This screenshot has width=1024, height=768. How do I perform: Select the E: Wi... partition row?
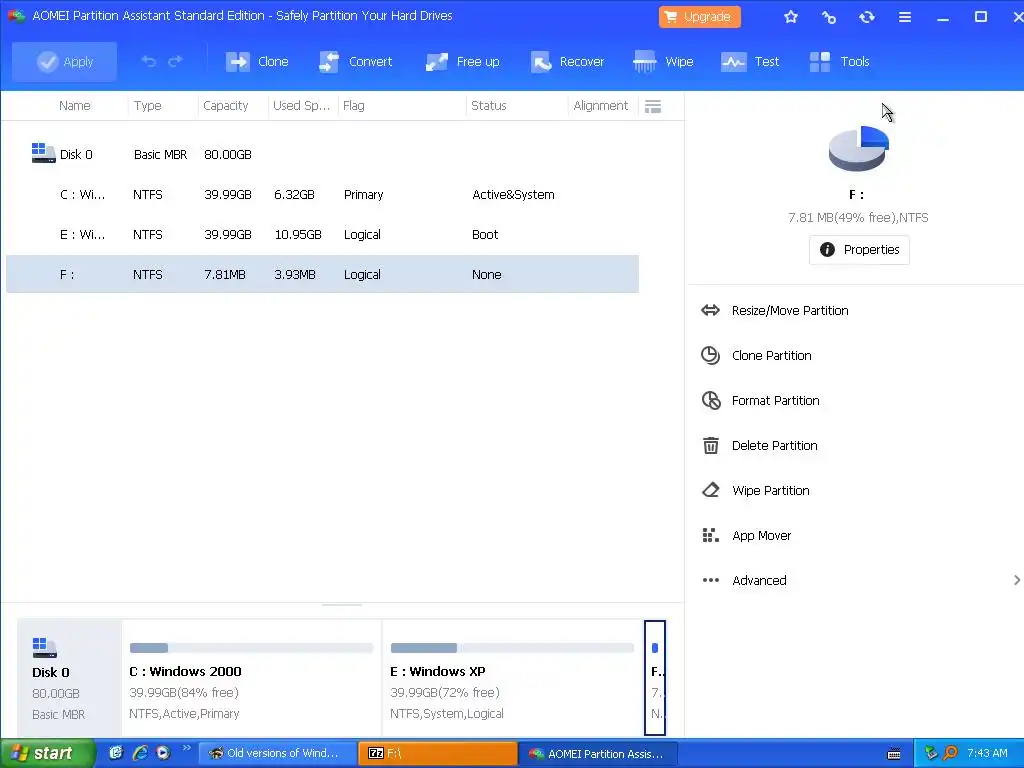tap(323, 234)
